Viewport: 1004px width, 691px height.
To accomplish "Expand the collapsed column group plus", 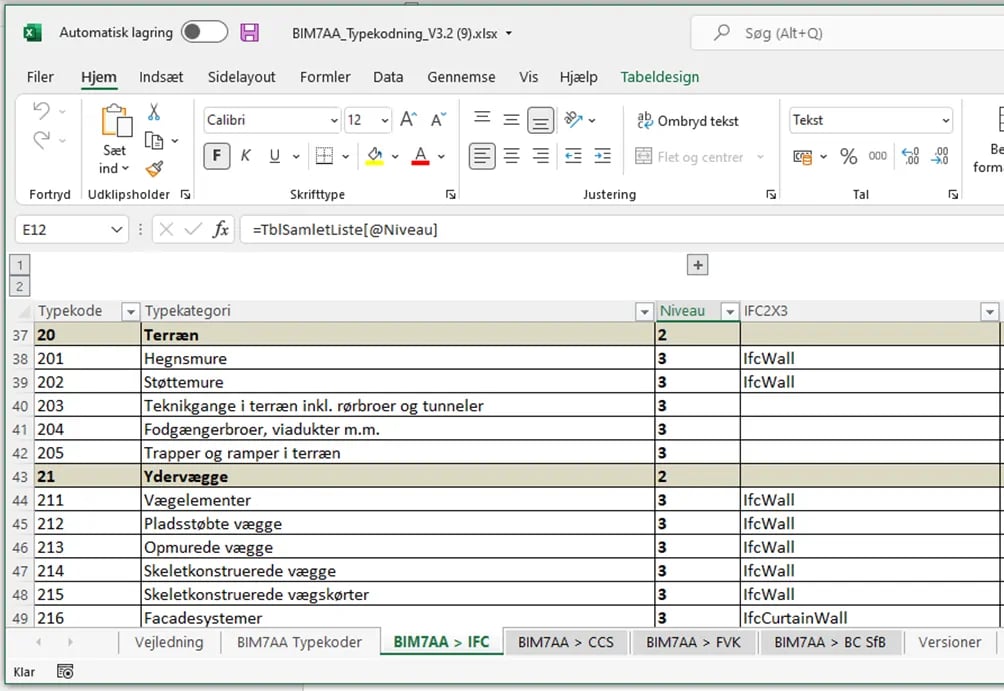I will click(x=697, y=265).
